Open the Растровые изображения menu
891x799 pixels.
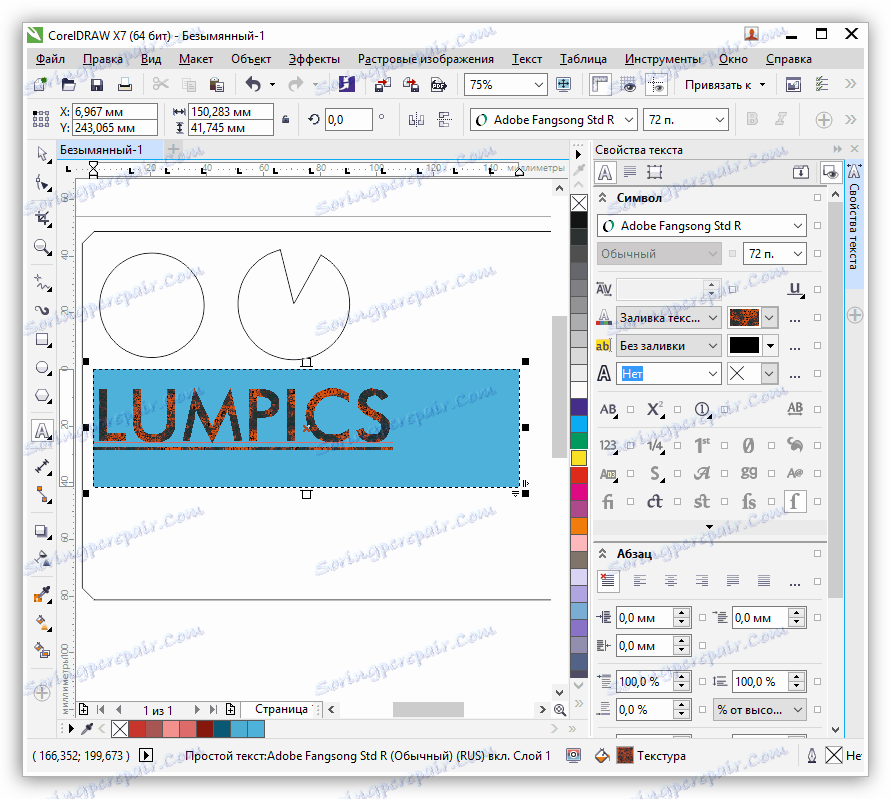pos(426,59)
